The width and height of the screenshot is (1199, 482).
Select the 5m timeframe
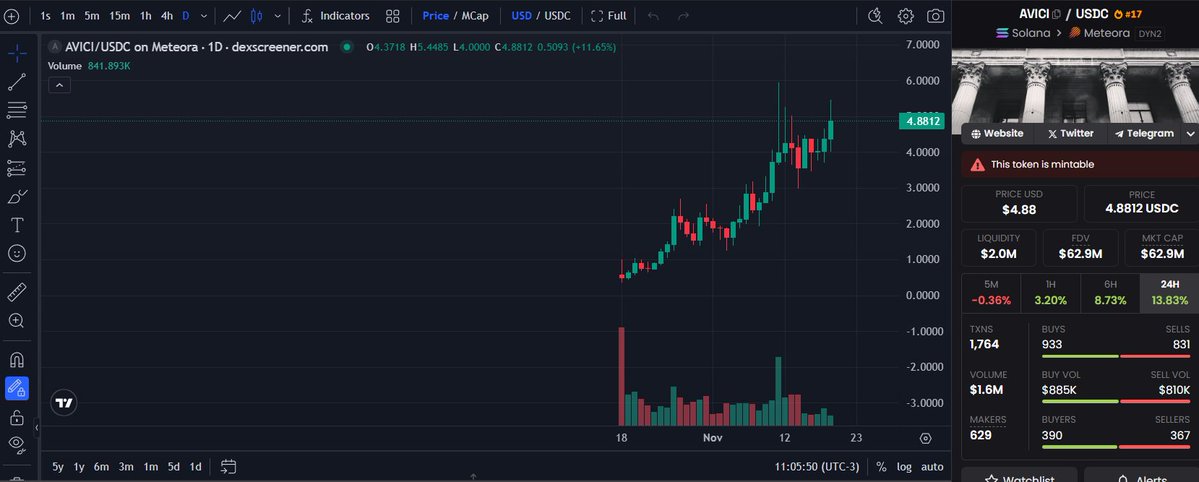pyautogui.click(x=92, y=15)
